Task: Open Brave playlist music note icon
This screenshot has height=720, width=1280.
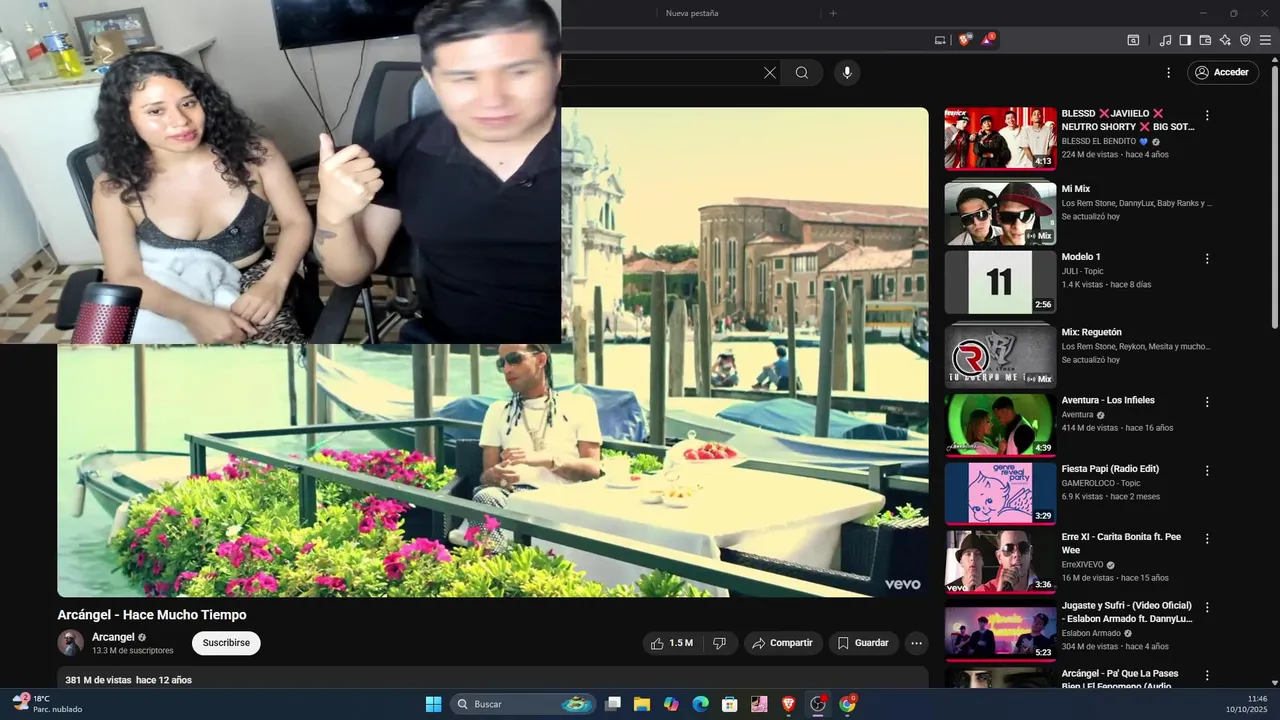Action: tap(1165, 40)
